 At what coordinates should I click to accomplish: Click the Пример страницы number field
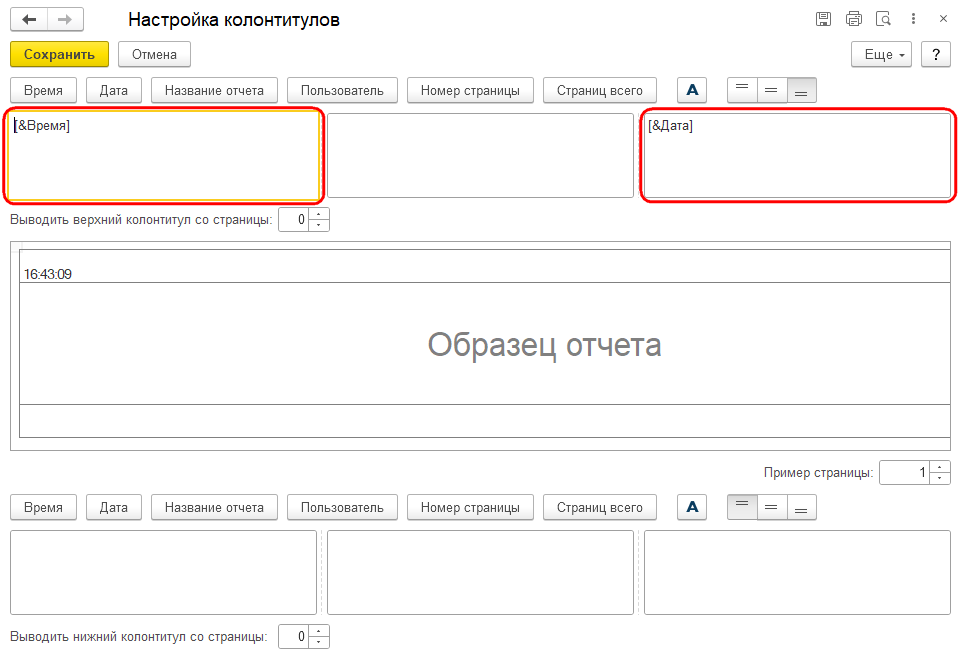click(x=905, y=472)
